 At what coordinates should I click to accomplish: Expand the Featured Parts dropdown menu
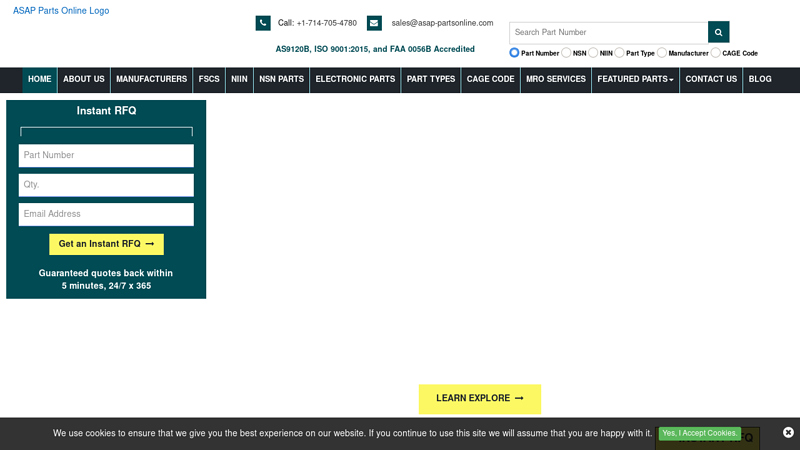coord(635,80)
